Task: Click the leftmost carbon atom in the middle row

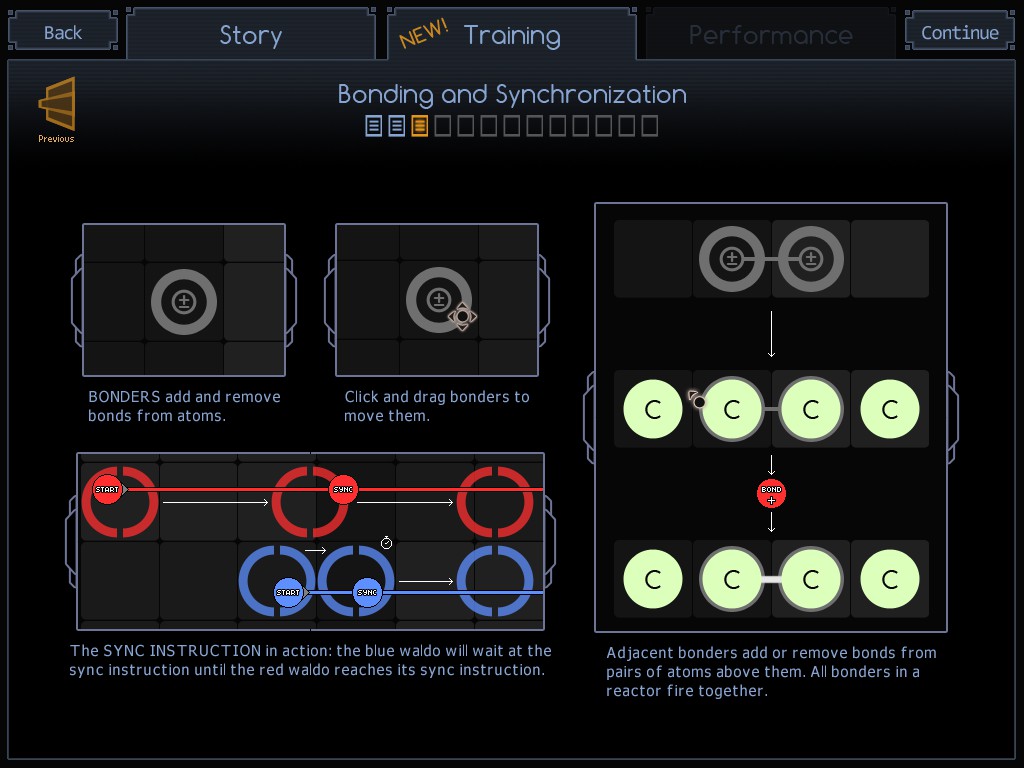Action: coord(653,409)
